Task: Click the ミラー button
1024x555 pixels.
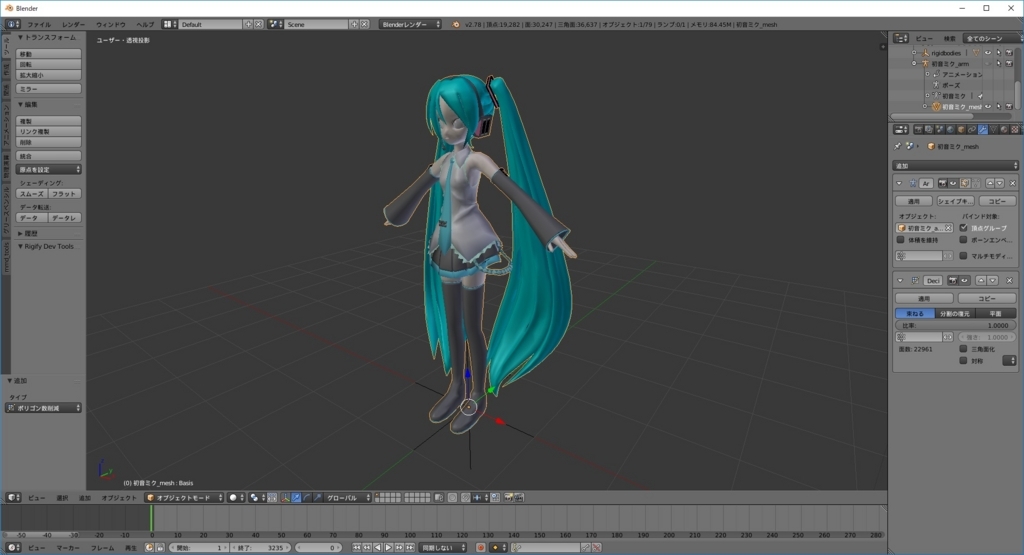Action: click(48, 88)
